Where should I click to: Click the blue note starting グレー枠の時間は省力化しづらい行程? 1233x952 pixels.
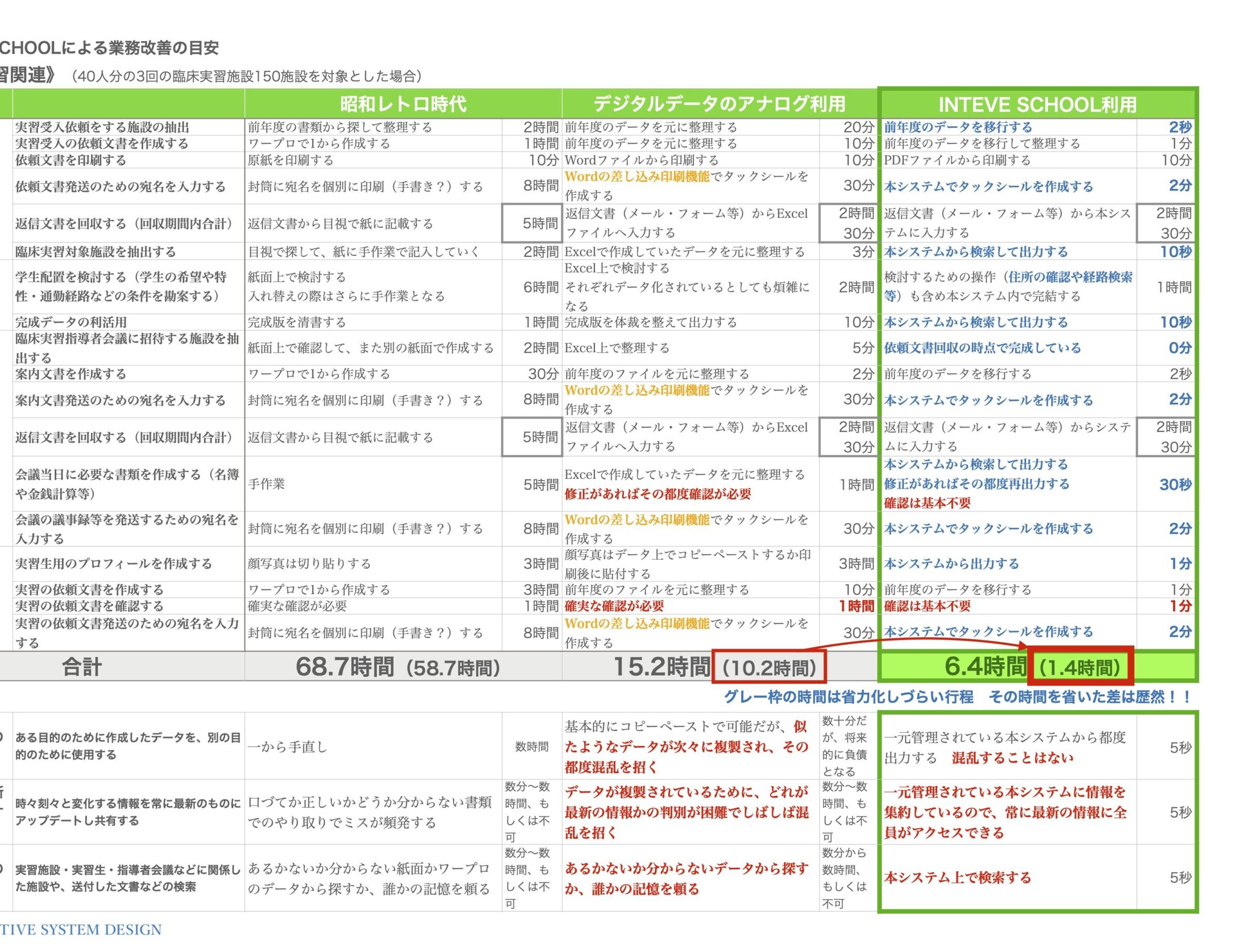[x=958, y=697]
